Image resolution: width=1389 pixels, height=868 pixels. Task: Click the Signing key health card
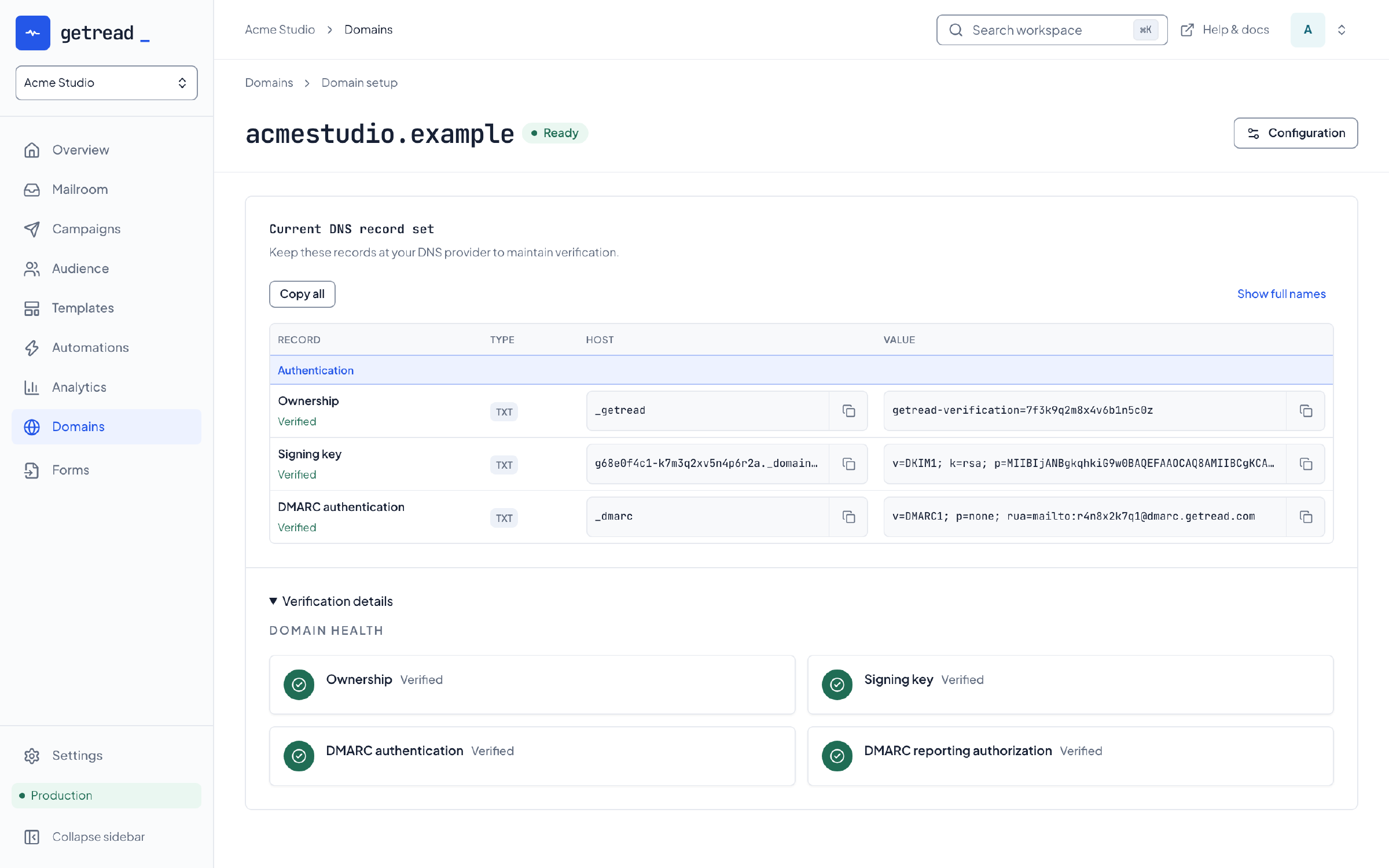coord(1070,685)
